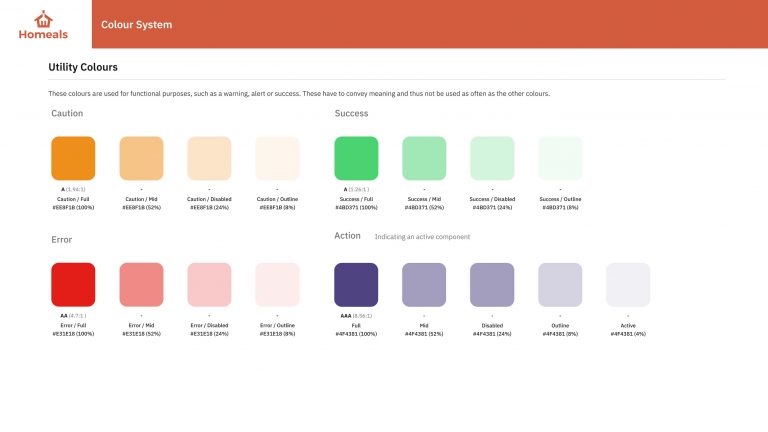Pick the Error / Disabled pink swatch

(x=209, y=285)
